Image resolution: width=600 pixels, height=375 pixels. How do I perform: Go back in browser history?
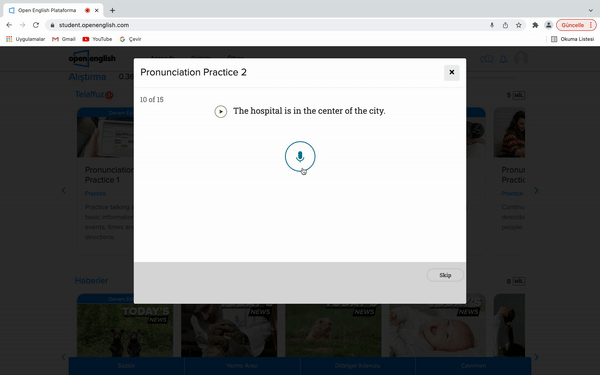(x=9, y=25)
